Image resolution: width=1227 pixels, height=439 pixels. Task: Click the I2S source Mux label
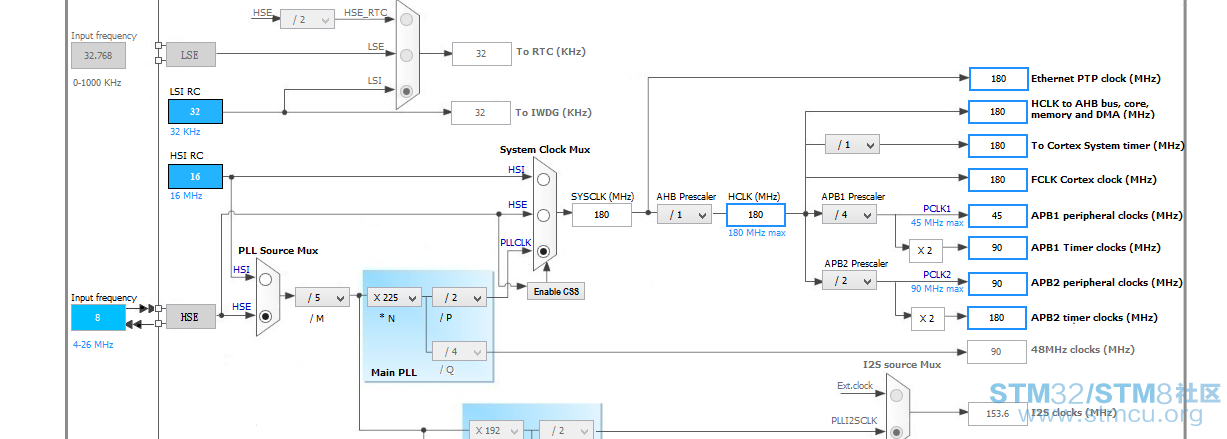(x=902, y=365)
